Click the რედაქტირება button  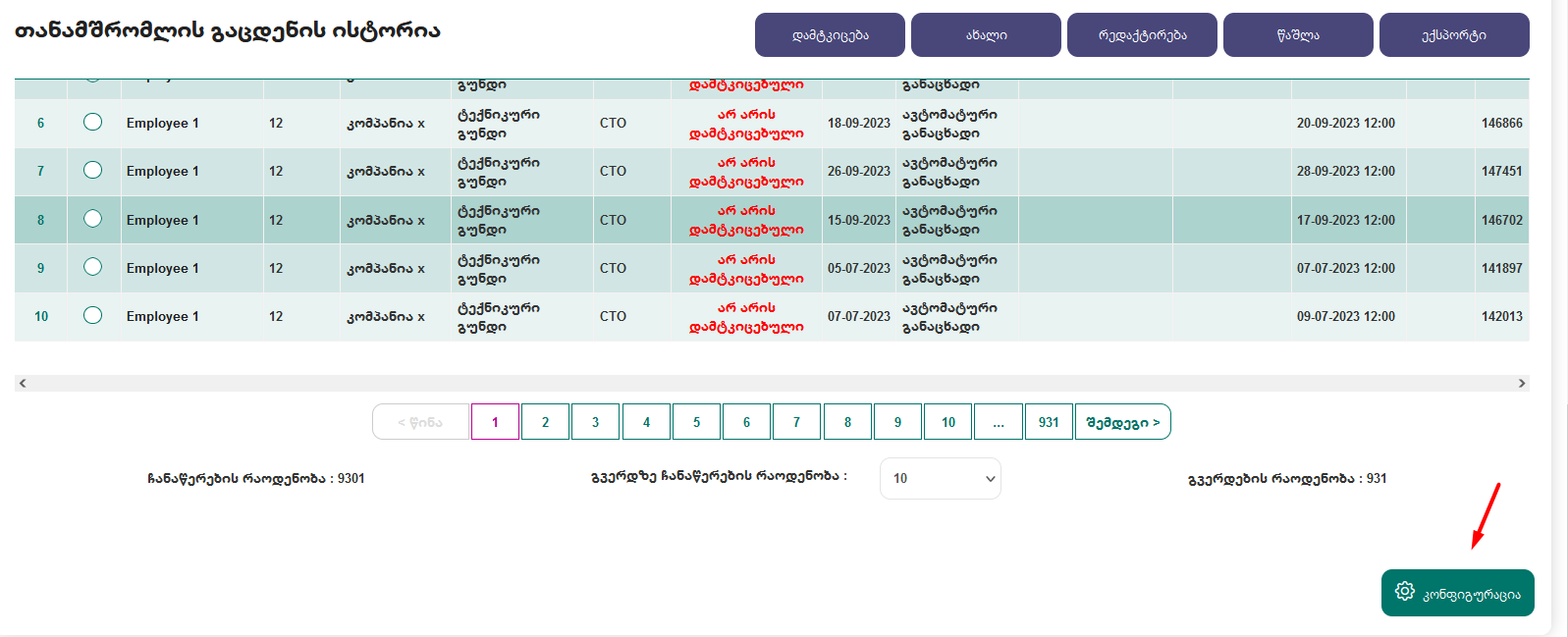1142,35
